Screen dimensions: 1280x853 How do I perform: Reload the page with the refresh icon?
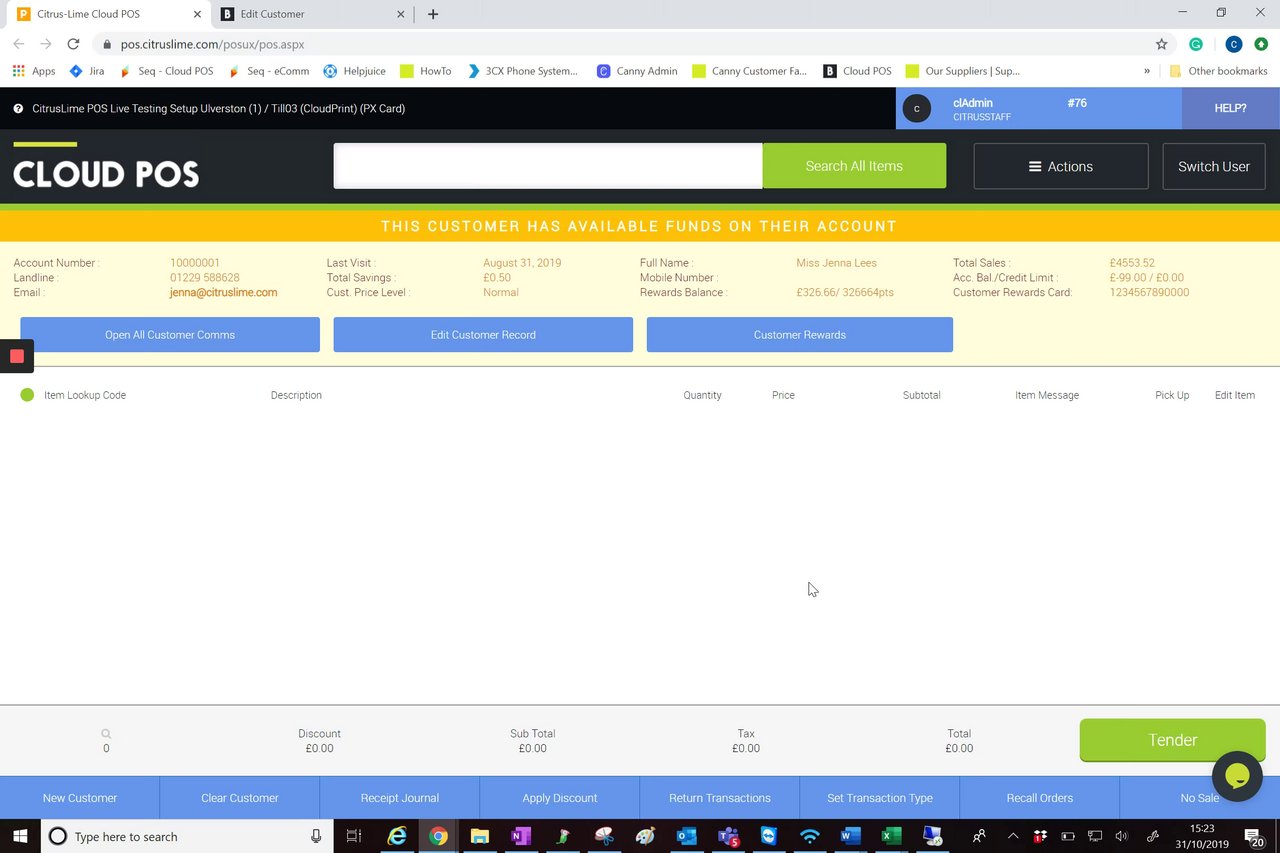(73, 44)
